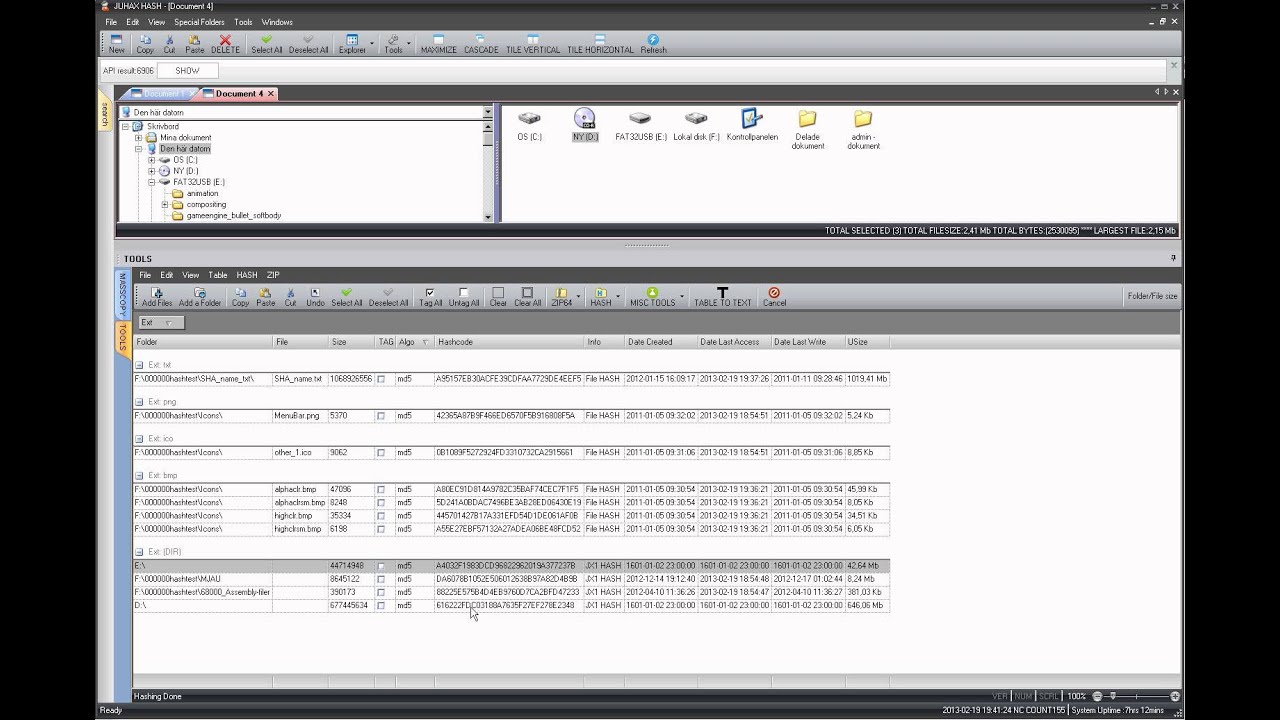1280x720 pixels.
Task: Click the Ext grouping button
Action: [x=159, y=322]
